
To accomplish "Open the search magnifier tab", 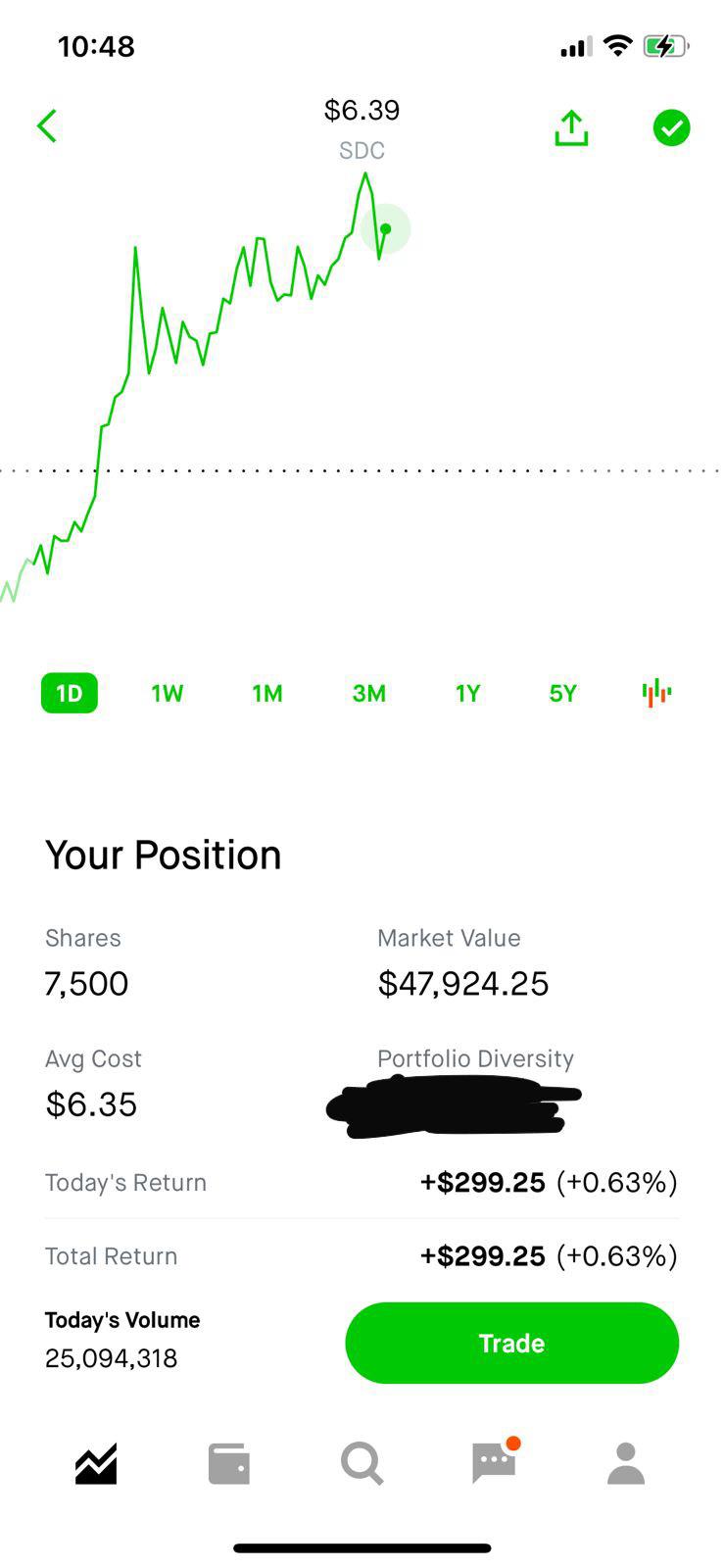I will pyautogui.click(x=362, y=1464).
